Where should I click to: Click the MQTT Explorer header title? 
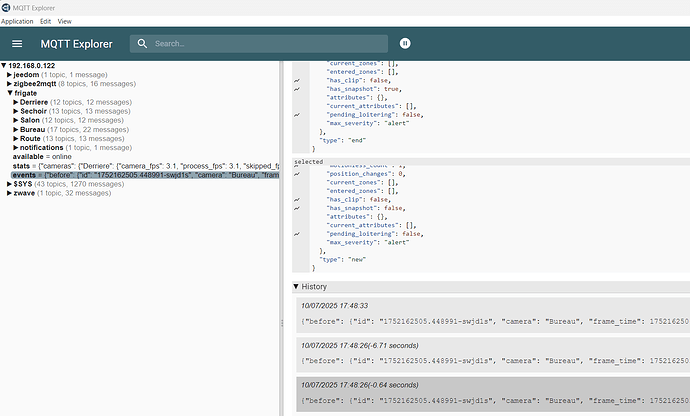point(77,44)
